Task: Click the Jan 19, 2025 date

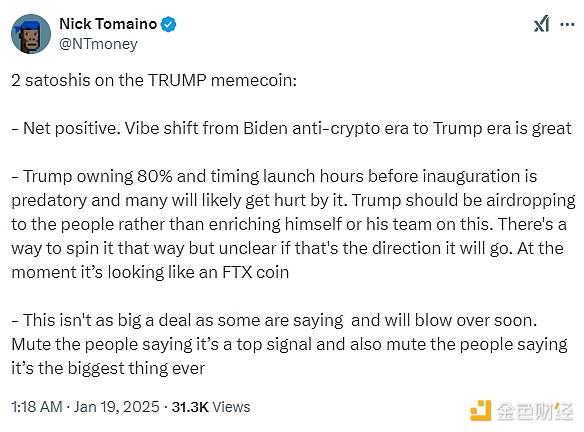Action: click(117, 407)
